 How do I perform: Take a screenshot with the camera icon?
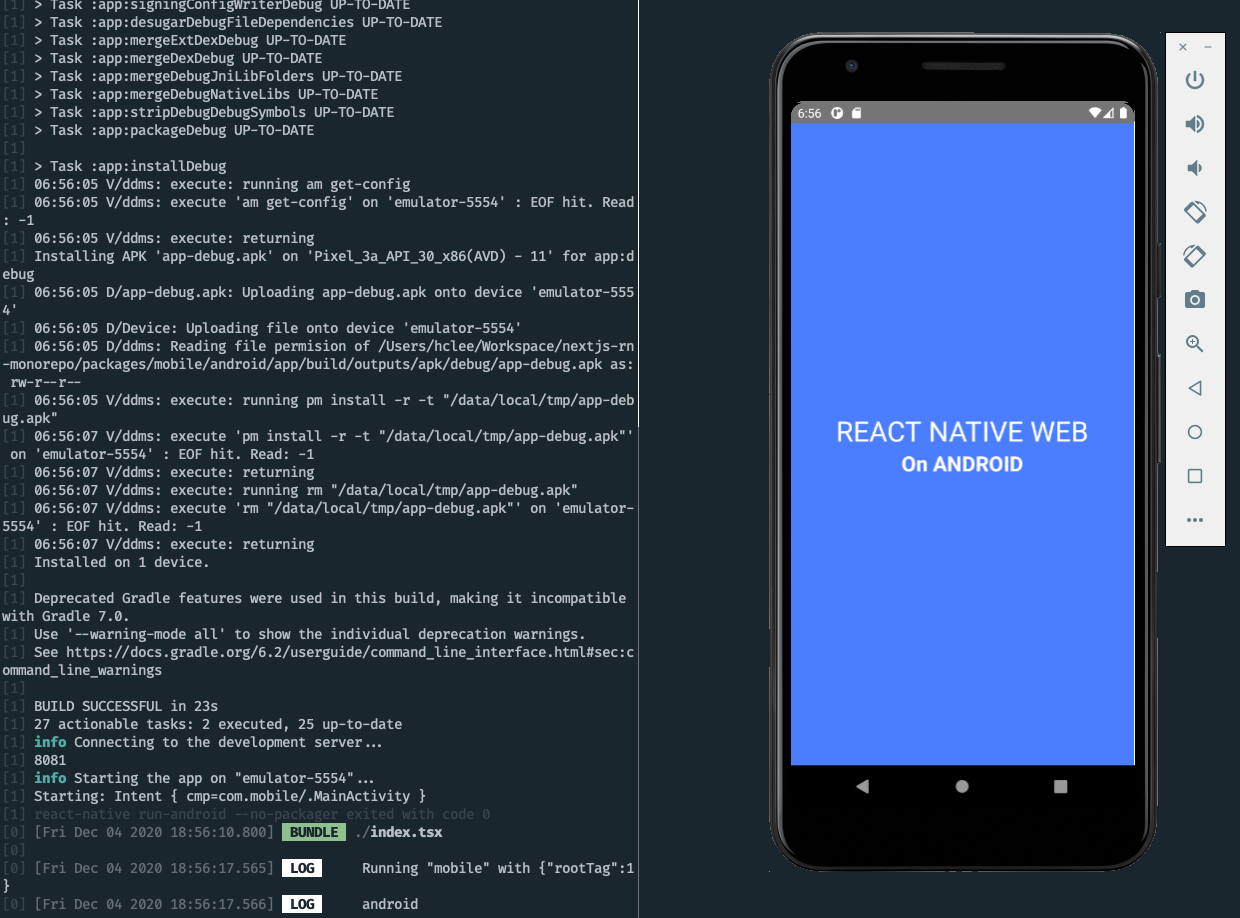[1194, 300]
